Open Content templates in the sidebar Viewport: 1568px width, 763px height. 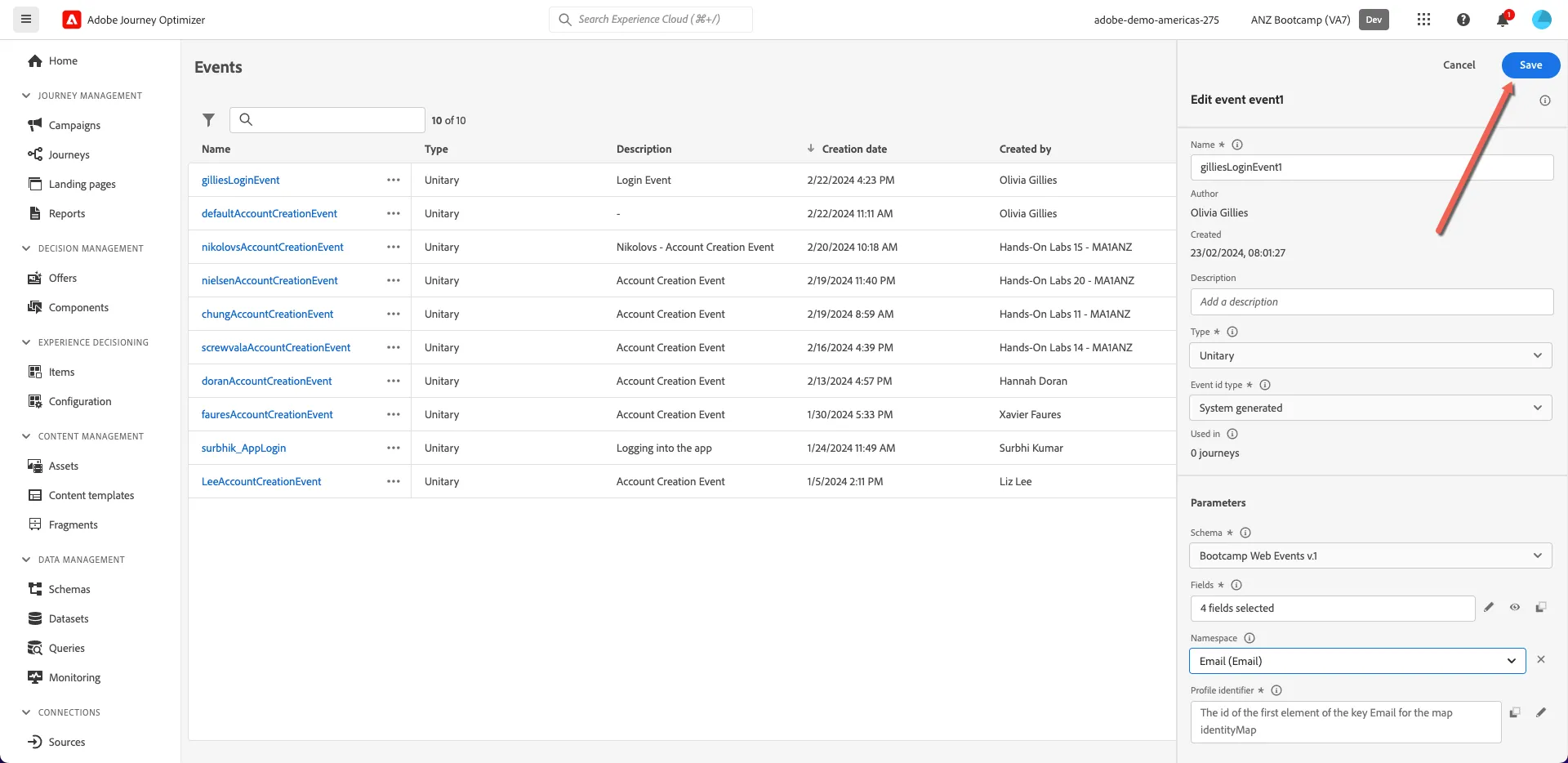click(x=91, y=495)
